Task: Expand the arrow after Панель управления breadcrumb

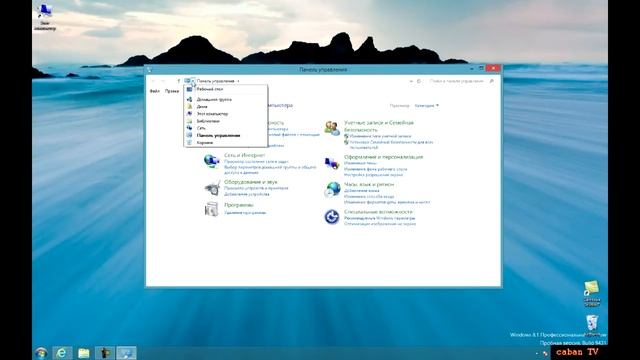Action: click(238, 81)
